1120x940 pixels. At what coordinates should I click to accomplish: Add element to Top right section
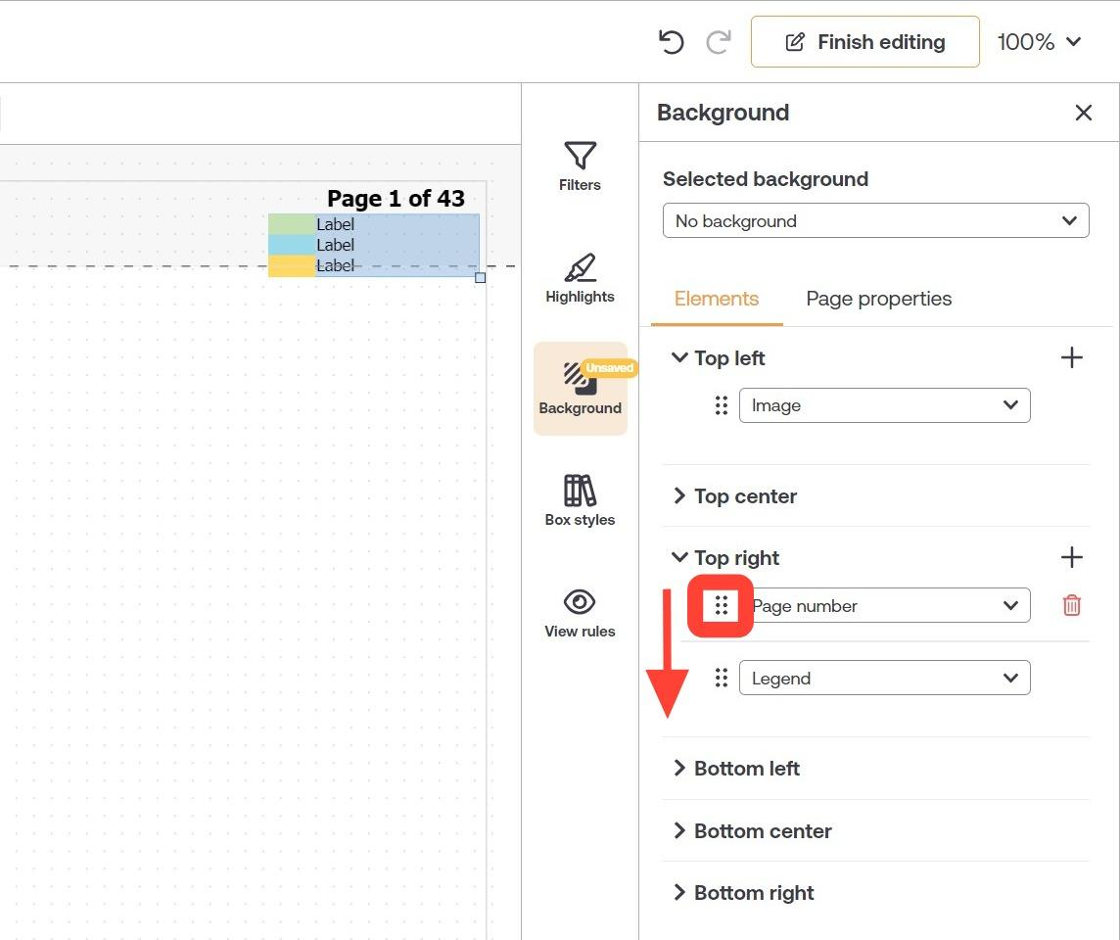click(x=1071, y=557)
